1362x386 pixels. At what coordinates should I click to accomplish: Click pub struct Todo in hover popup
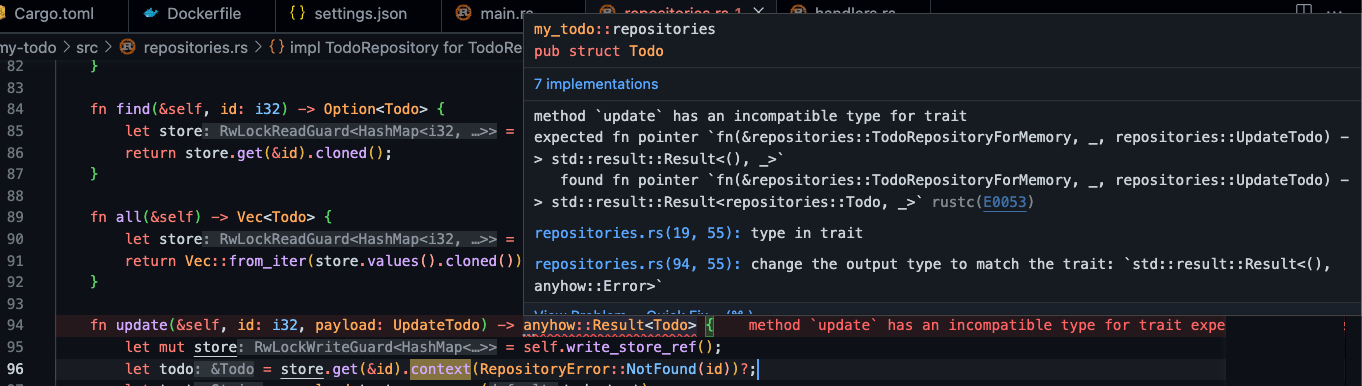coord(599,51)
